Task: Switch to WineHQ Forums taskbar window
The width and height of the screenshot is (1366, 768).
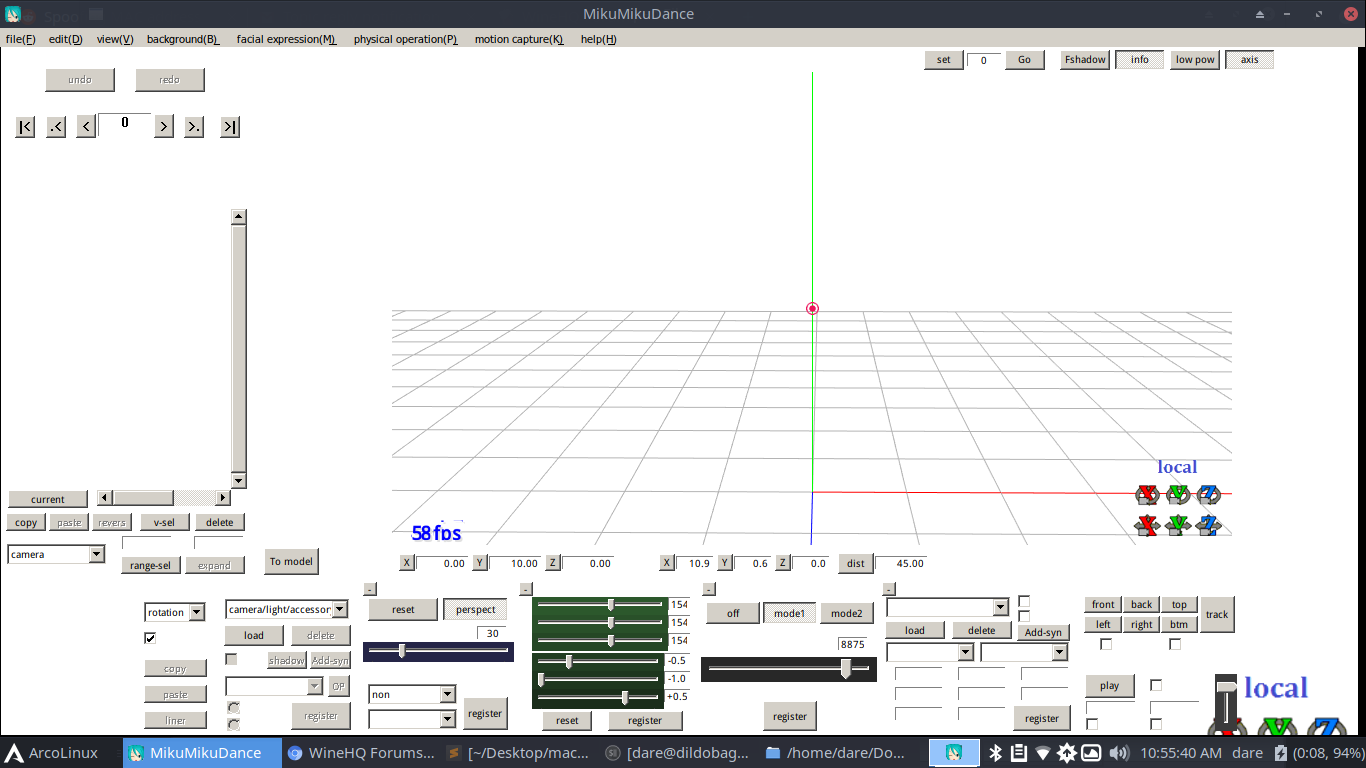Action: (x=361, y=753)
